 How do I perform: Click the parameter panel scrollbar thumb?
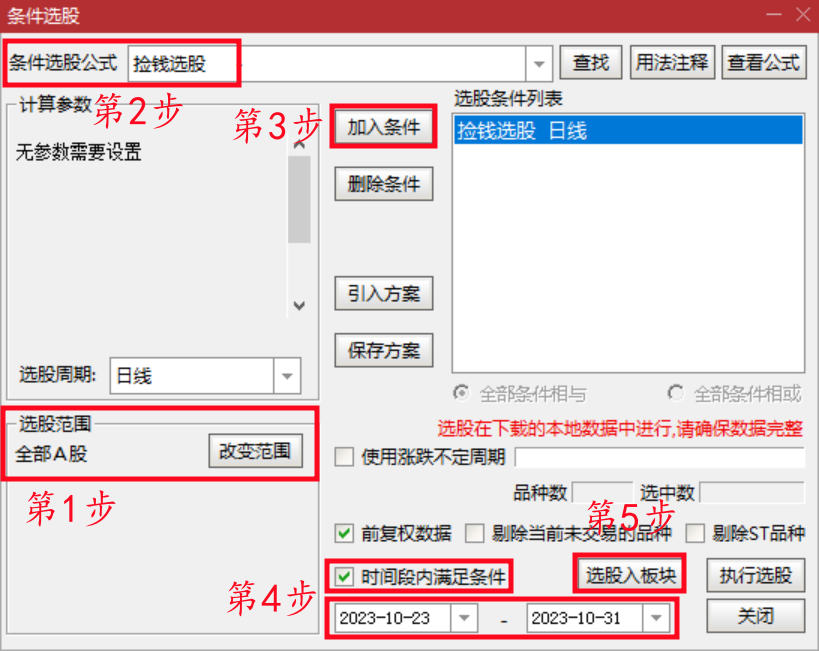tap(299, 200)
